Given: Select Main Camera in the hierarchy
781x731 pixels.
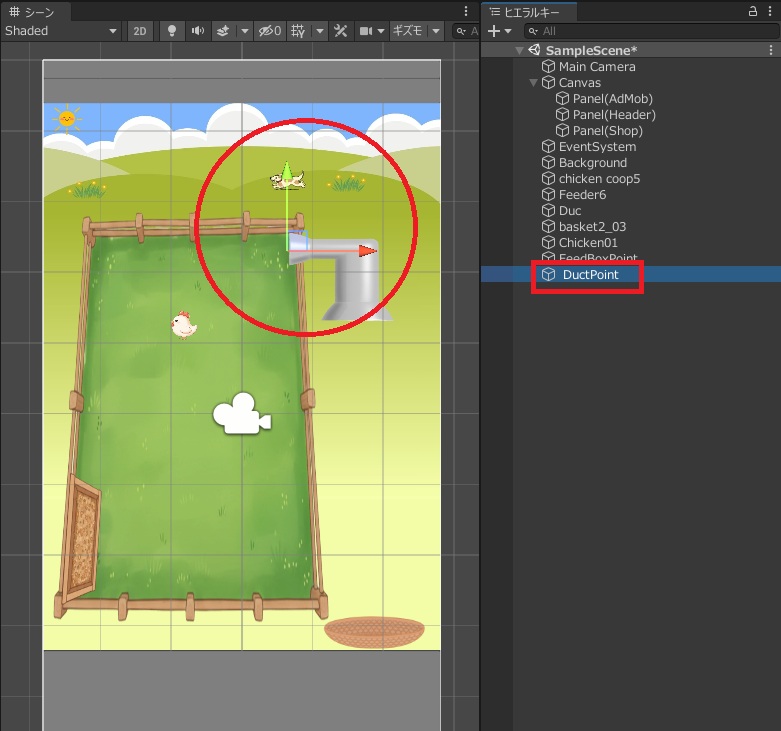Looking at the screenshot, I should (596, 67).
